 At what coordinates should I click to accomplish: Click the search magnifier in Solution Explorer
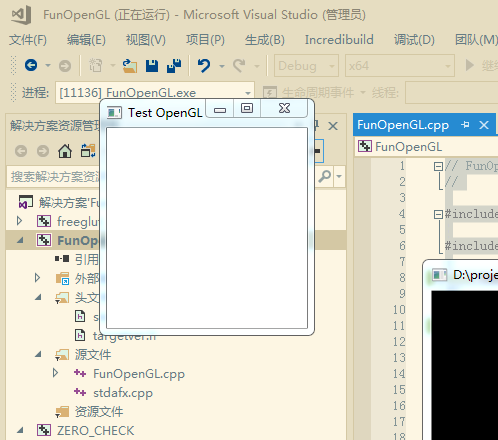click(325, 176)
